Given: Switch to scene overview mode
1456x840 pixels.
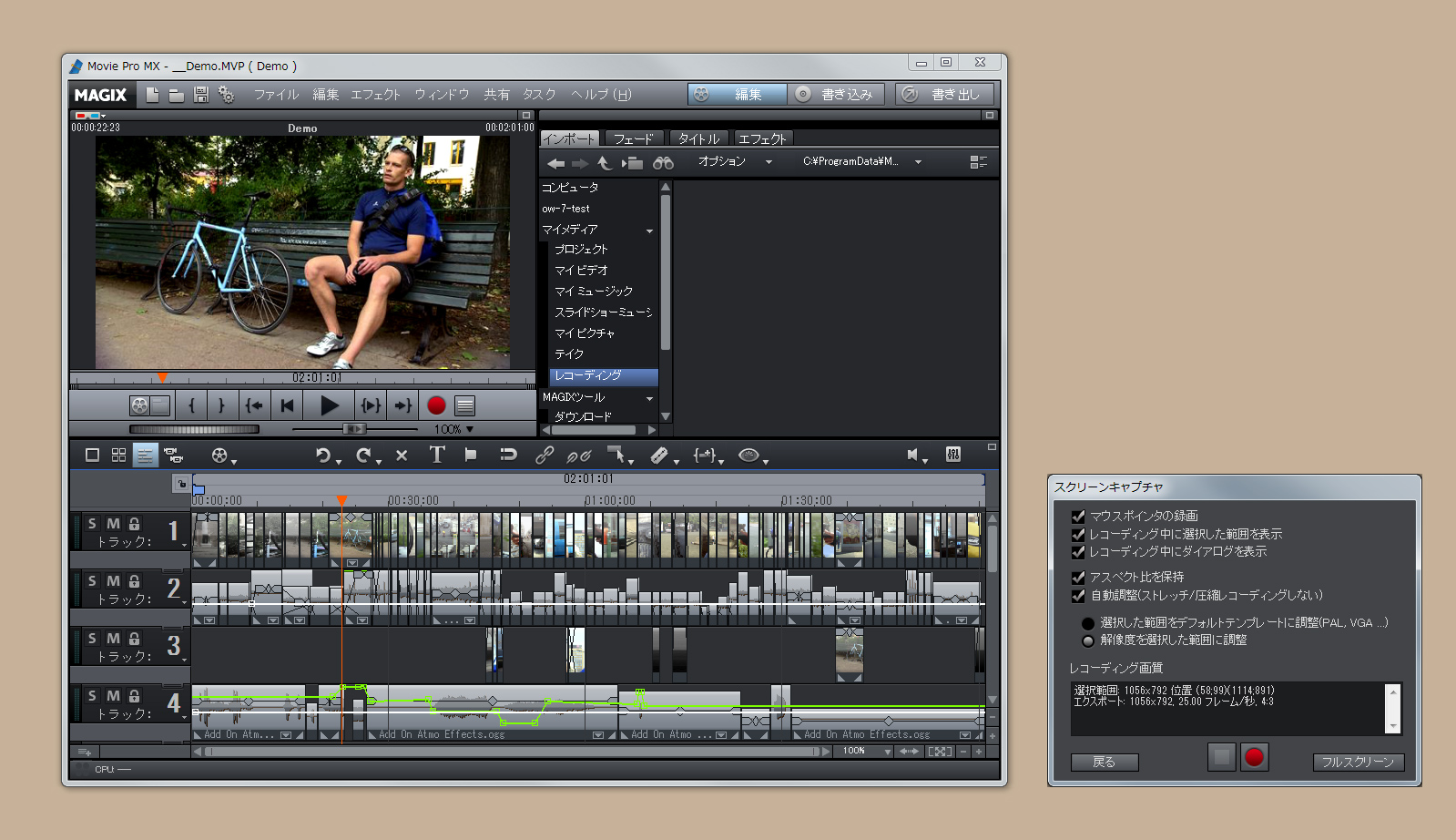Looking at the screenshot, I should (118, 455).
